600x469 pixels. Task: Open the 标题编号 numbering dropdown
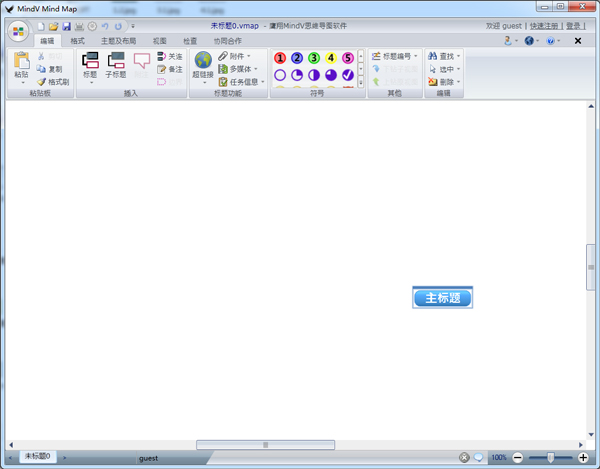tap(395, 56)
